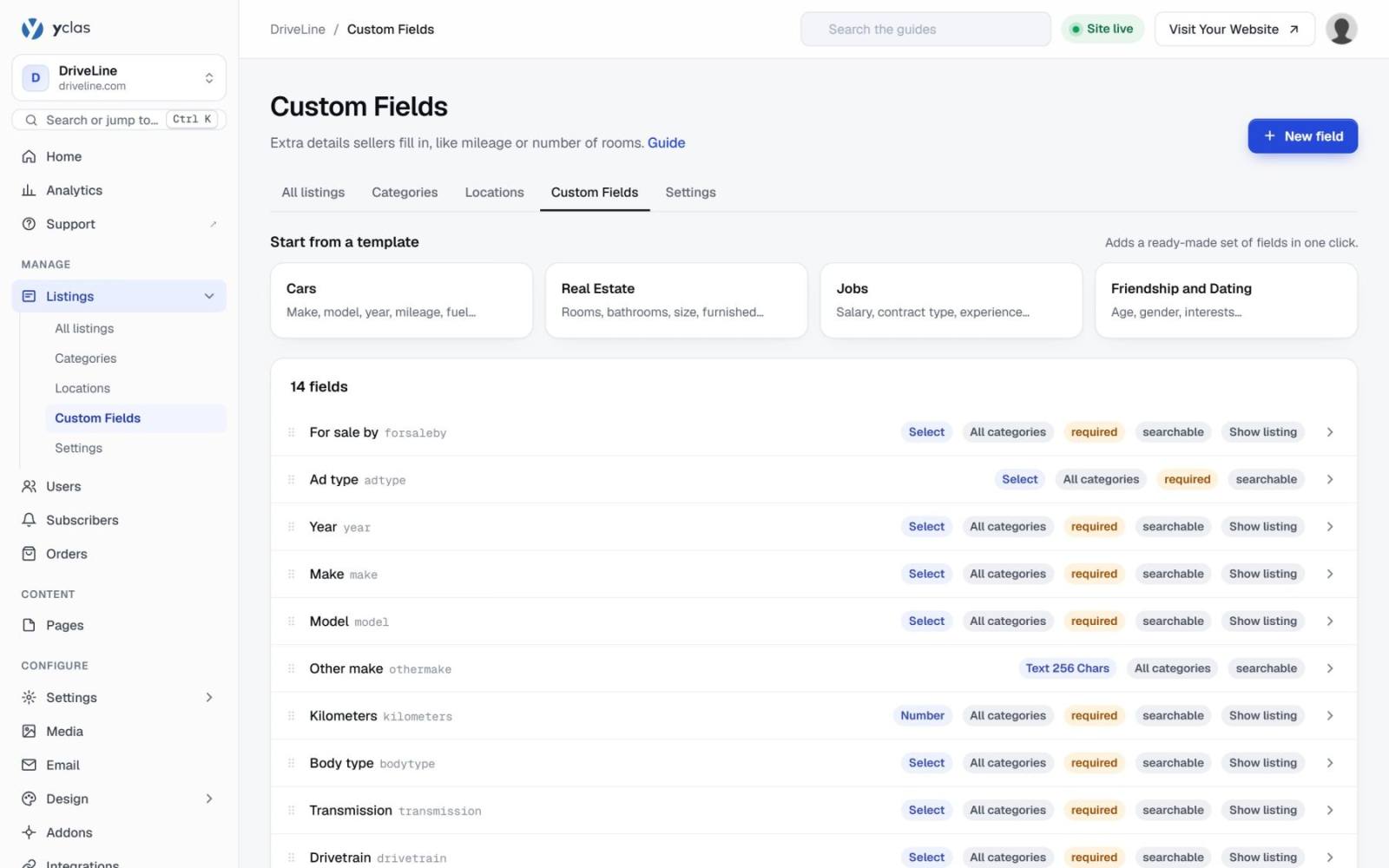Click the Media image icon
The height and width of the screenshot is (868, 1389).
(29, 731)
